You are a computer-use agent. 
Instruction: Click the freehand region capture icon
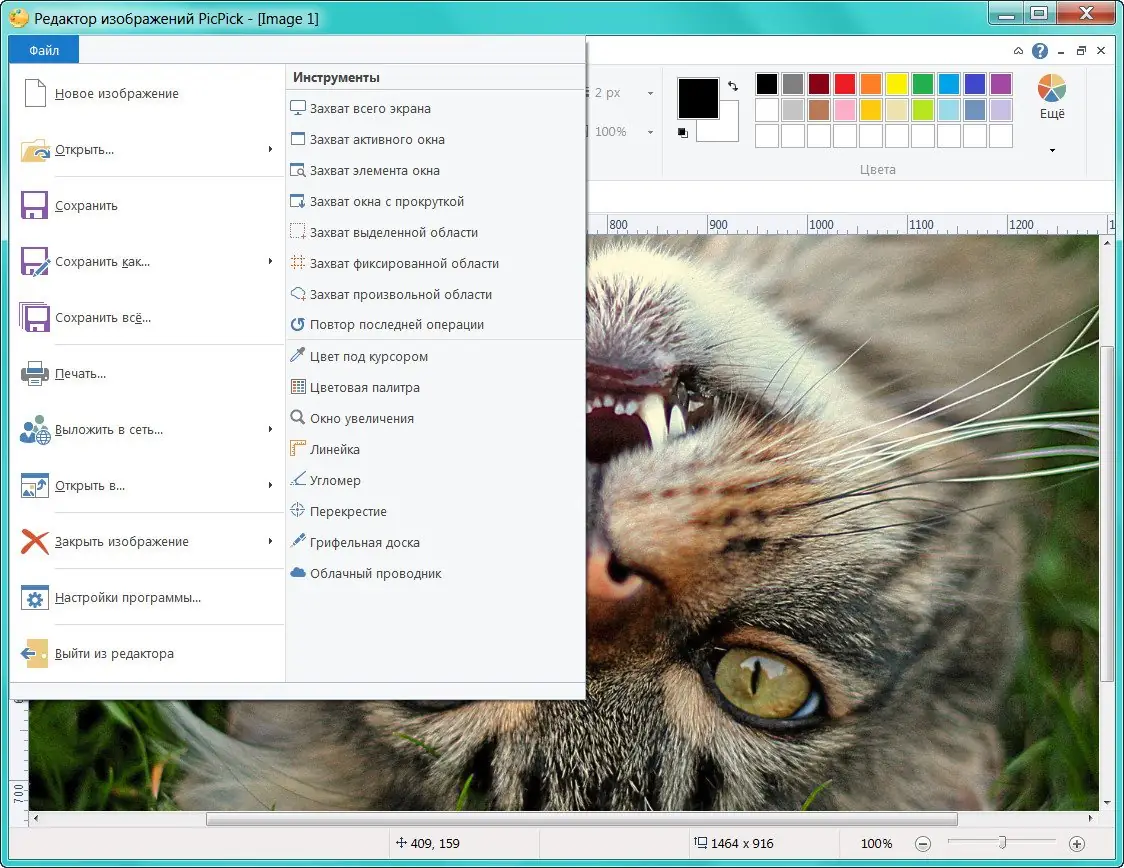coord(297,294)
